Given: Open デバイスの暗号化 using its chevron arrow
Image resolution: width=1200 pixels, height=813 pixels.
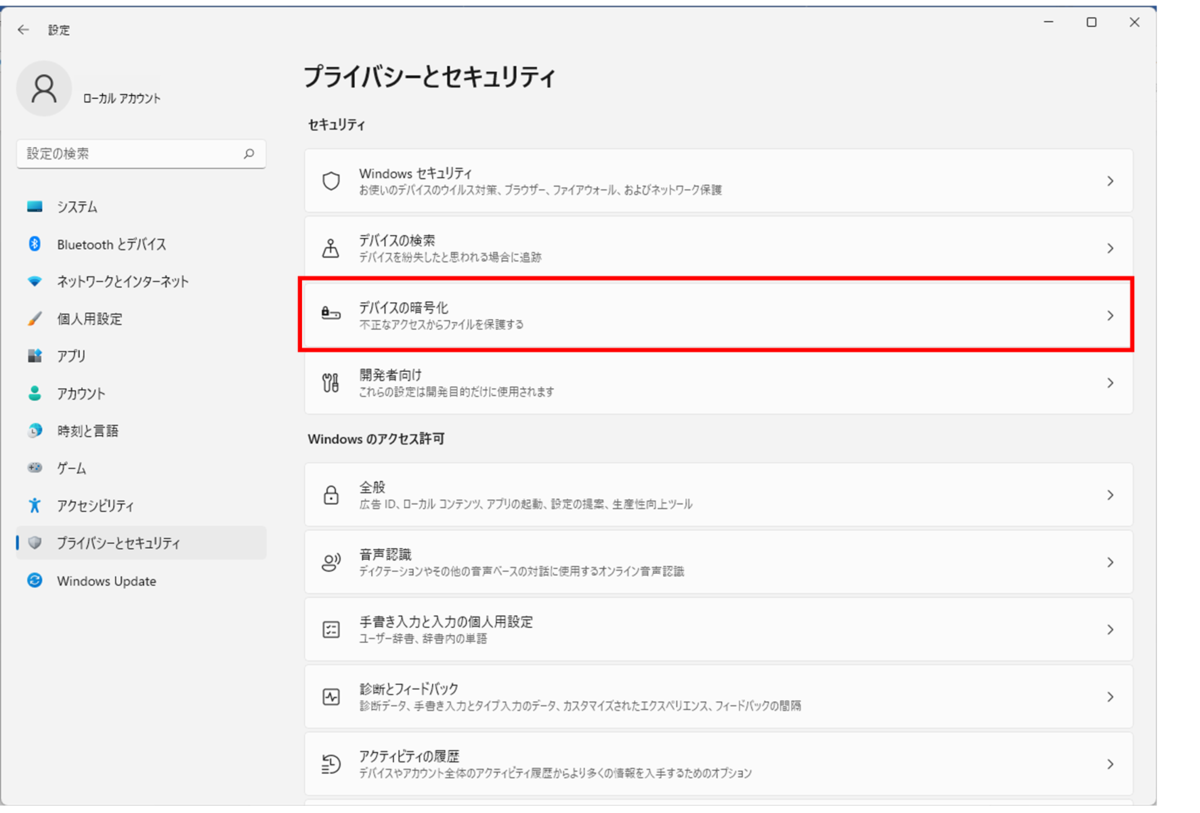Looking at the screenshot, I should coord(1110,315).
